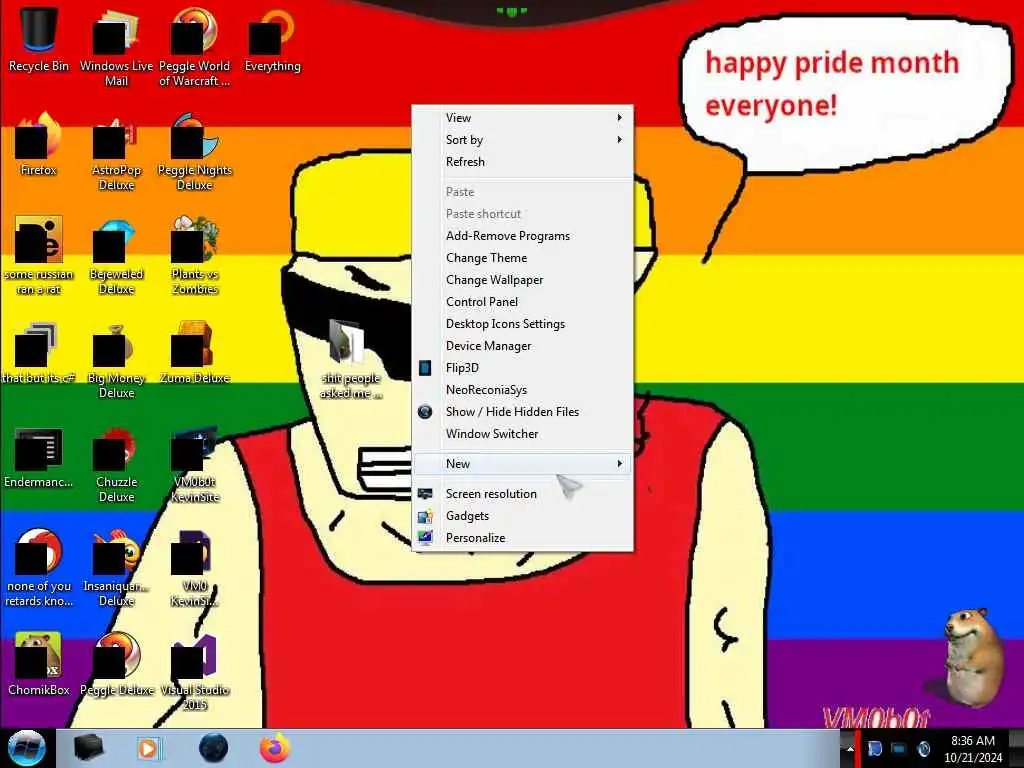Select the ChomikBox desktop icon
The height and width of the screenshot is (768, 1024).
pyautogui.click(x=39, y=664)
